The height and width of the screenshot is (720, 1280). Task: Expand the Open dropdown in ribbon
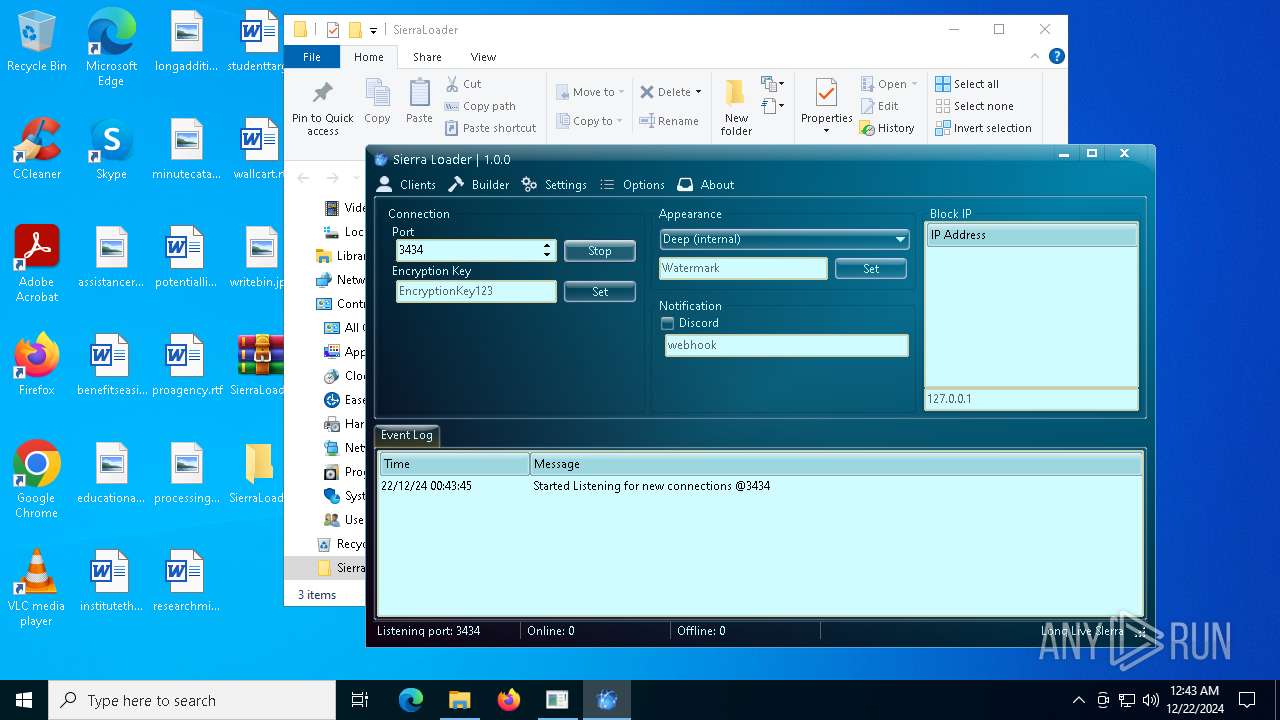tap(914, 84)
